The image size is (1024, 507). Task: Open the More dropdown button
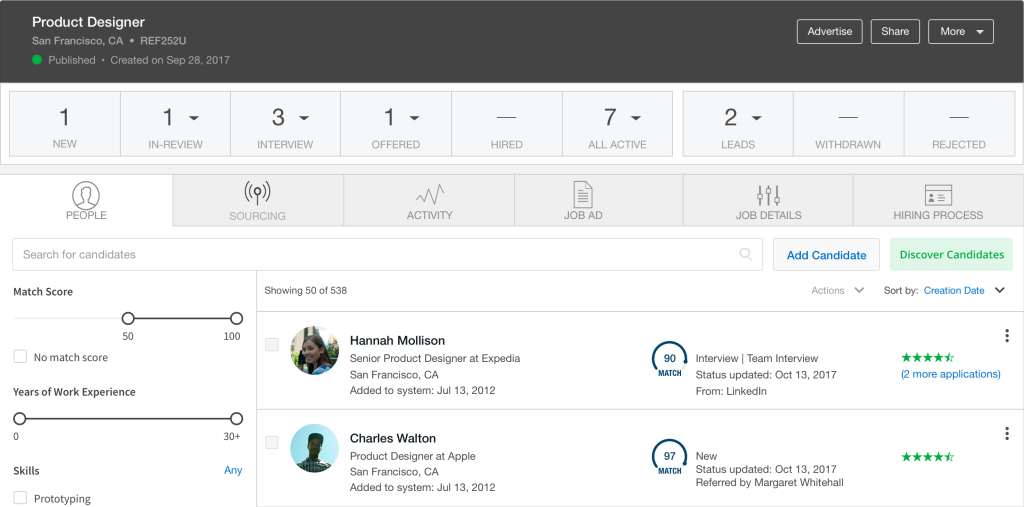[x=960, y=32]
